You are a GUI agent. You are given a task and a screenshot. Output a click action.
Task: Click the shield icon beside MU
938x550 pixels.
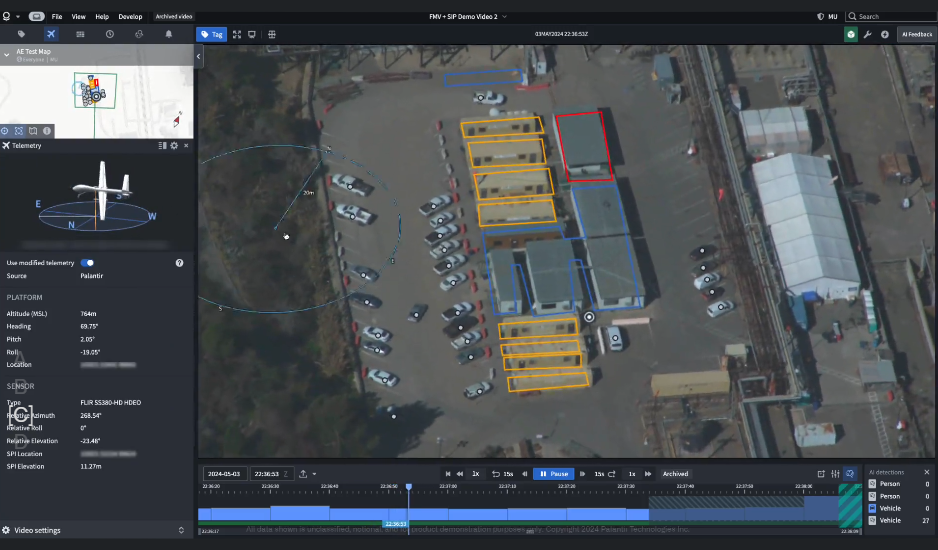(820, 17)
